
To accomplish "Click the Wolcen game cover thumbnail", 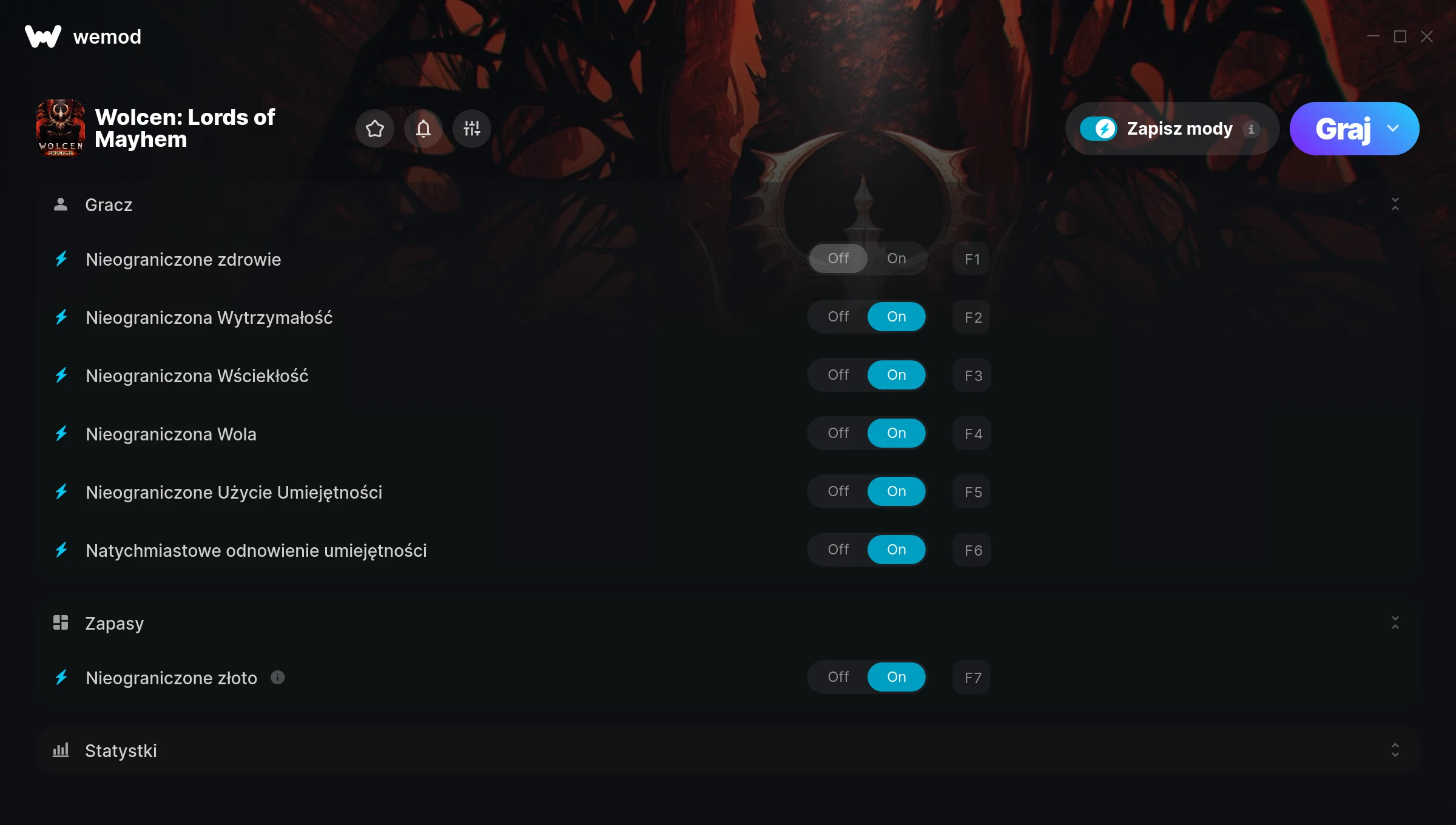I will (61, 129).
